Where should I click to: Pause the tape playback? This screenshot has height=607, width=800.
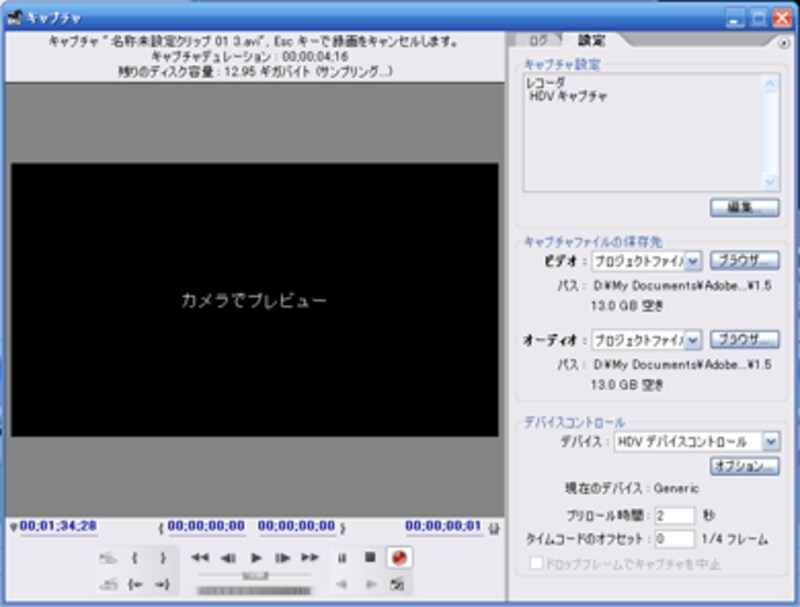point(342,558)
